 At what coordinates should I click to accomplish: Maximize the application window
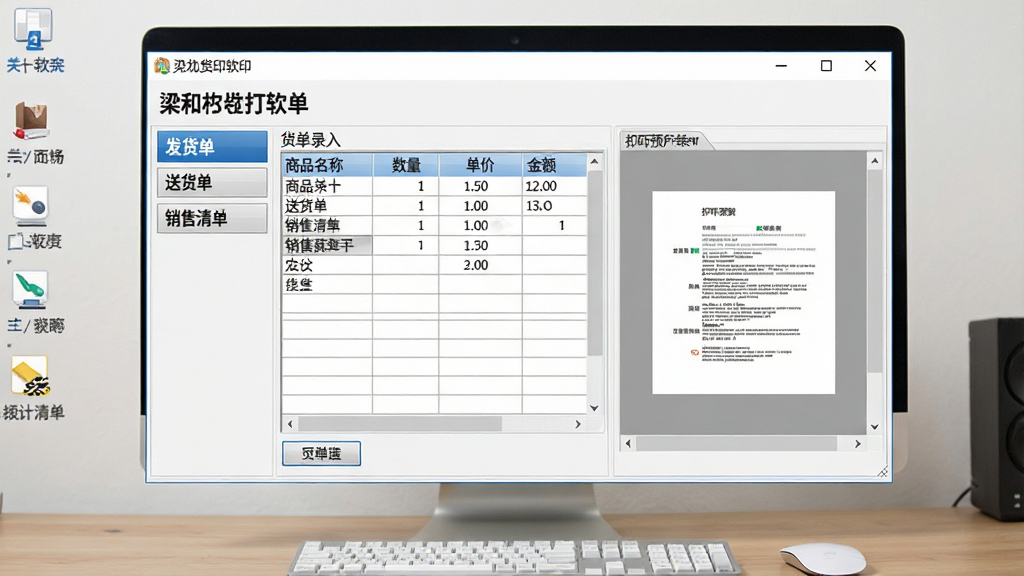pos(826,66)
